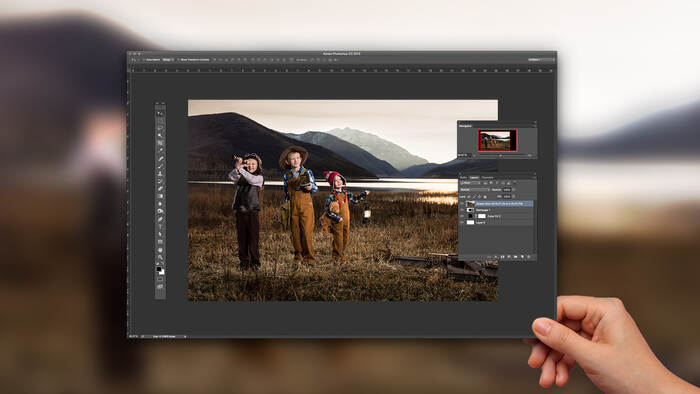Click the Create new layer icon
Screen dimensions: 700x394
tap(522, 257)
